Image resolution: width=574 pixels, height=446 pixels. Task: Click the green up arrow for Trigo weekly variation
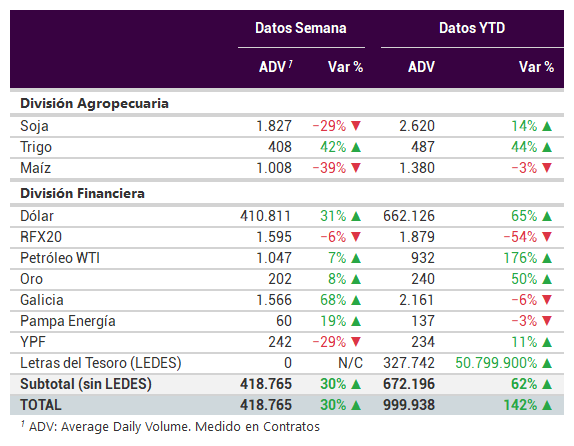356,147
